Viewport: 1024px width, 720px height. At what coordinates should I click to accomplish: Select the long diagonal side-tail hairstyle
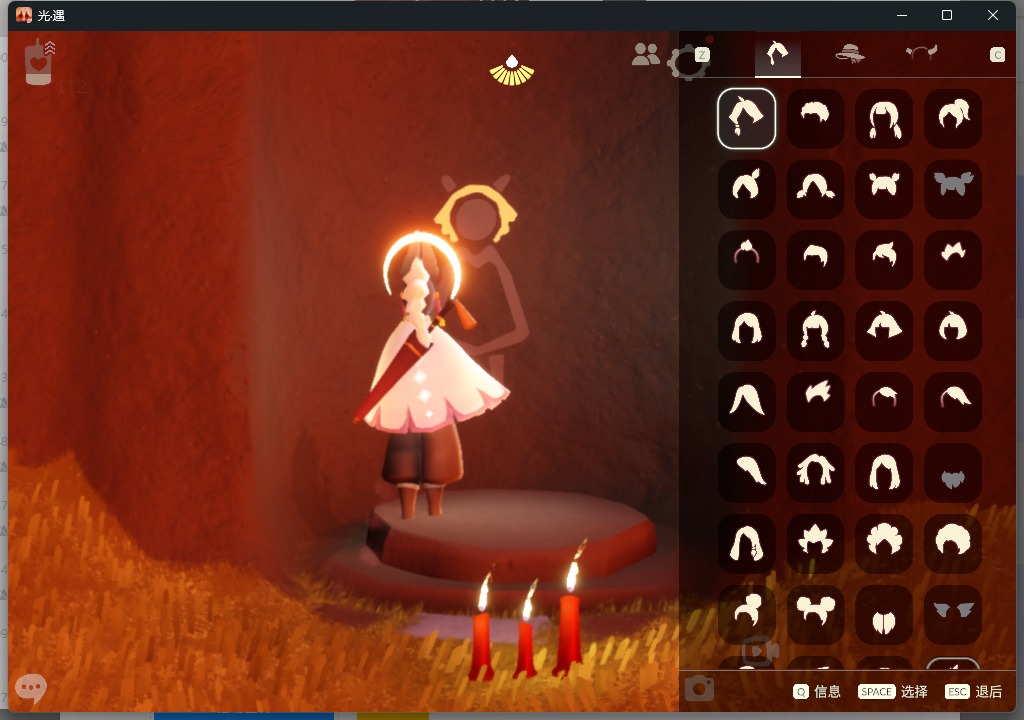click(746, 473)
